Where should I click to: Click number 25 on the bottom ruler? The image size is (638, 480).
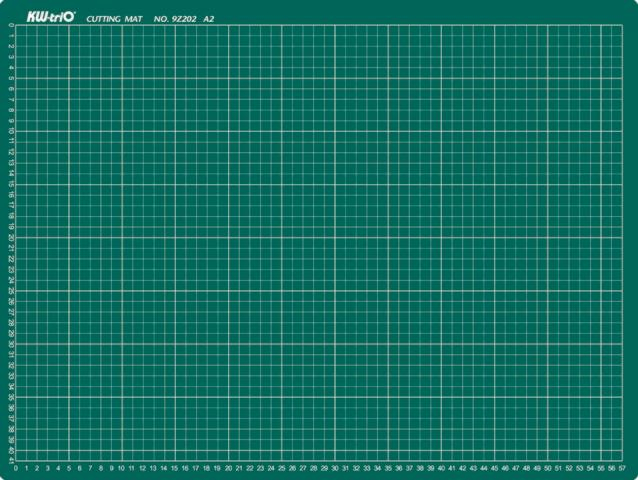[282, 468]
